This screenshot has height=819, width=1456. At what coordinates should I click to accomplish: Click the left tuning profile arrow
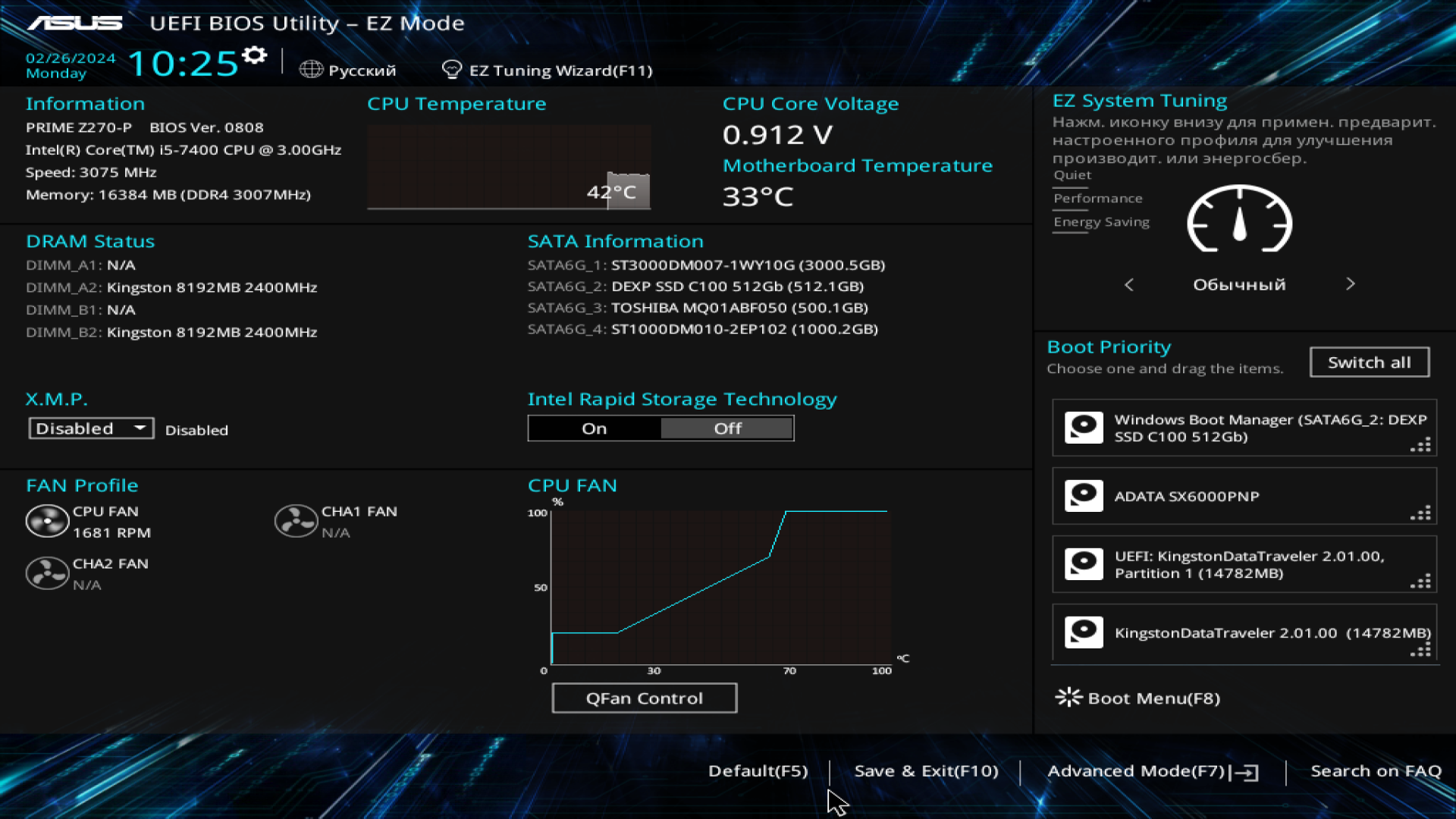click(x=1129, y=284)
